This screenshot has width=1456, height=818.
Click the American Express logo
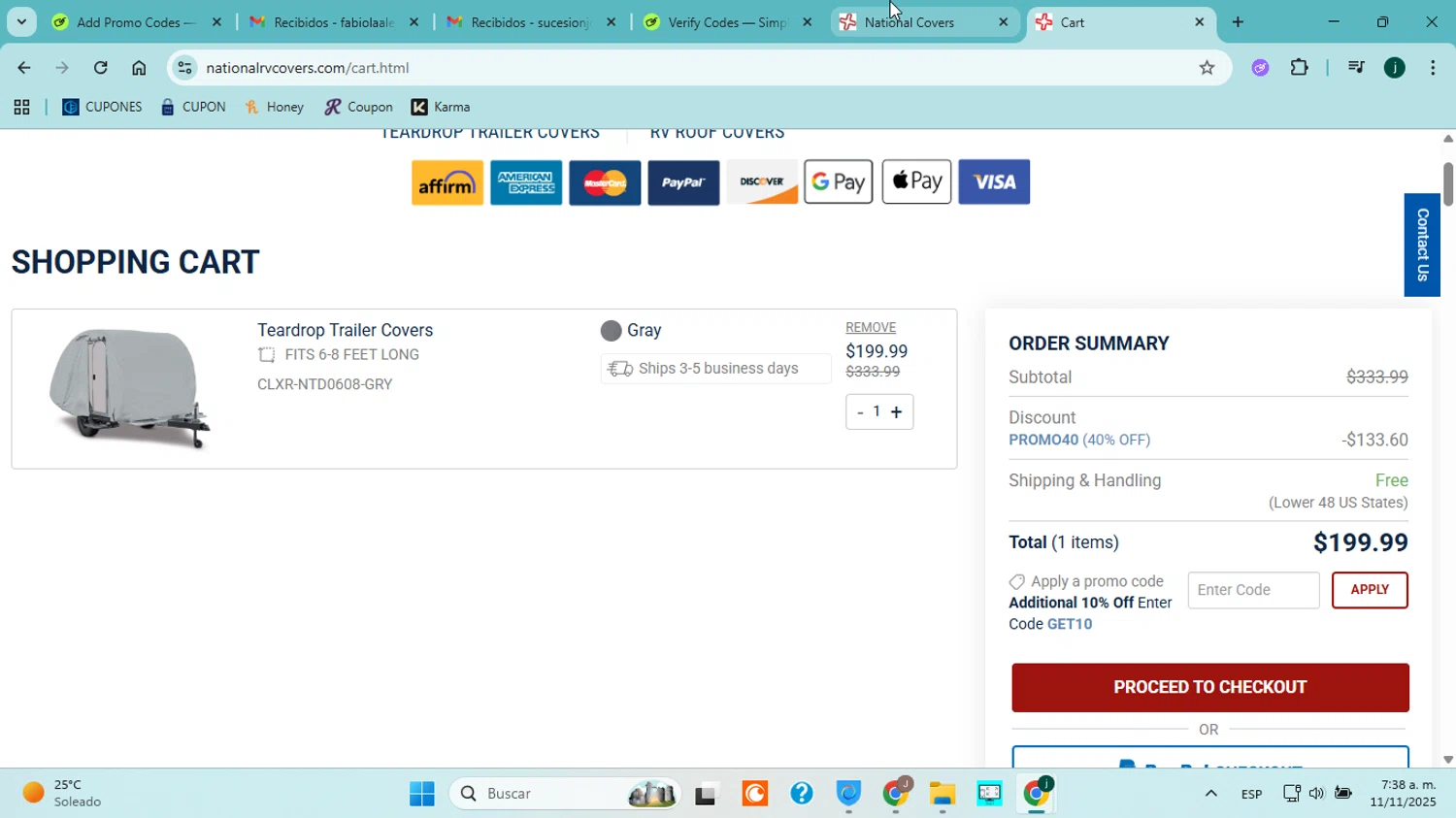pos(526,182)
